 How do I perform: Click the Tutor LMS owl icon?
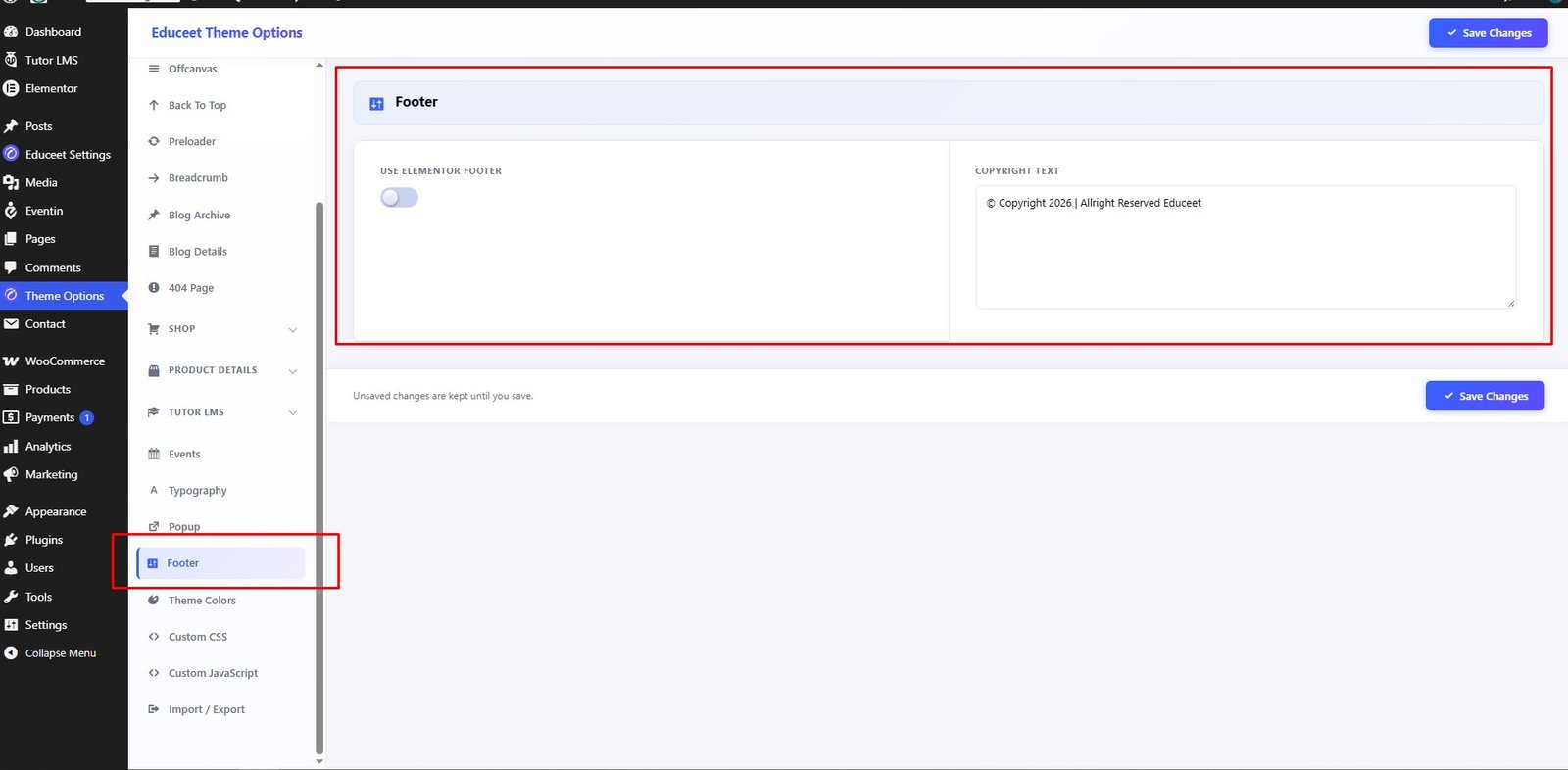point(11,60)
